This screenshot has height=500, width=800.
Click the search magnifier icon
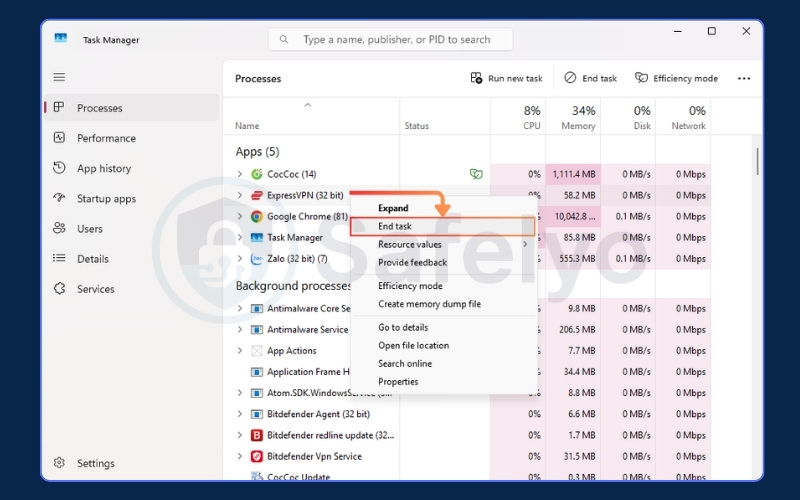(x=284, y=39)
